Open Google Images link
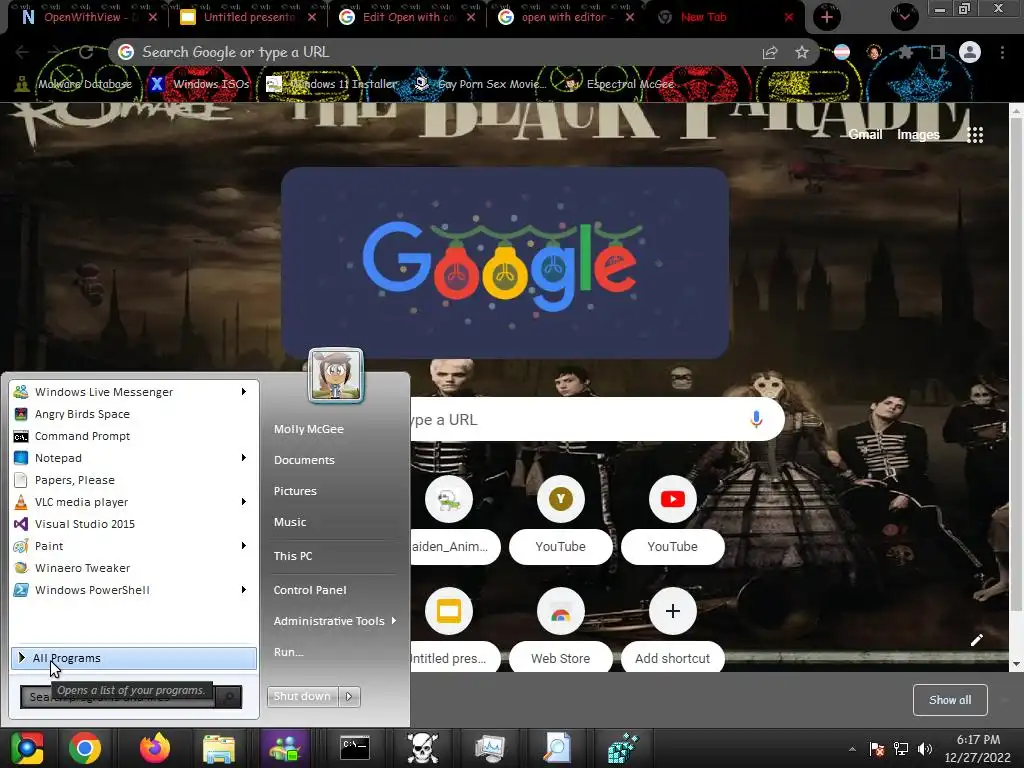This screenshot has width=1024, height=768. pyautogui.click(x=918, y=135)
